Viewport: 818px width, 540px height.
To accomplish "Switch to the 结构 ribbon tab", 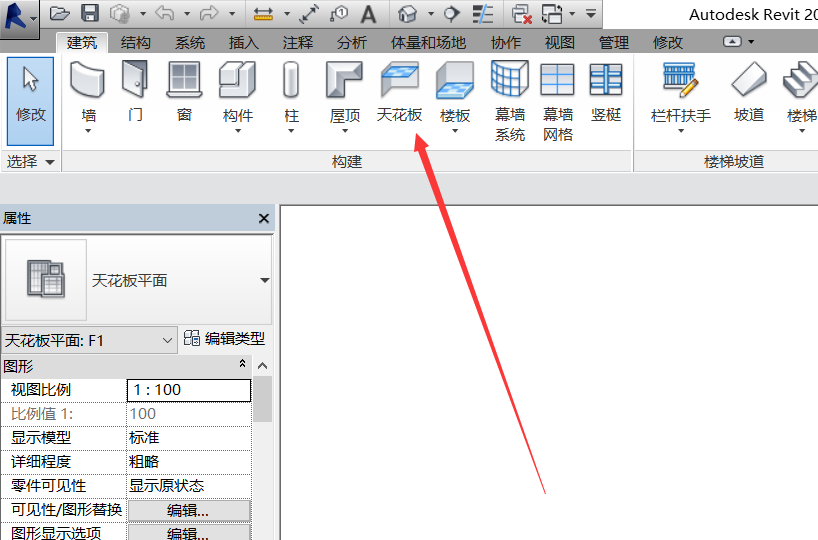I will pyautogui.click(x=136, y=43).
